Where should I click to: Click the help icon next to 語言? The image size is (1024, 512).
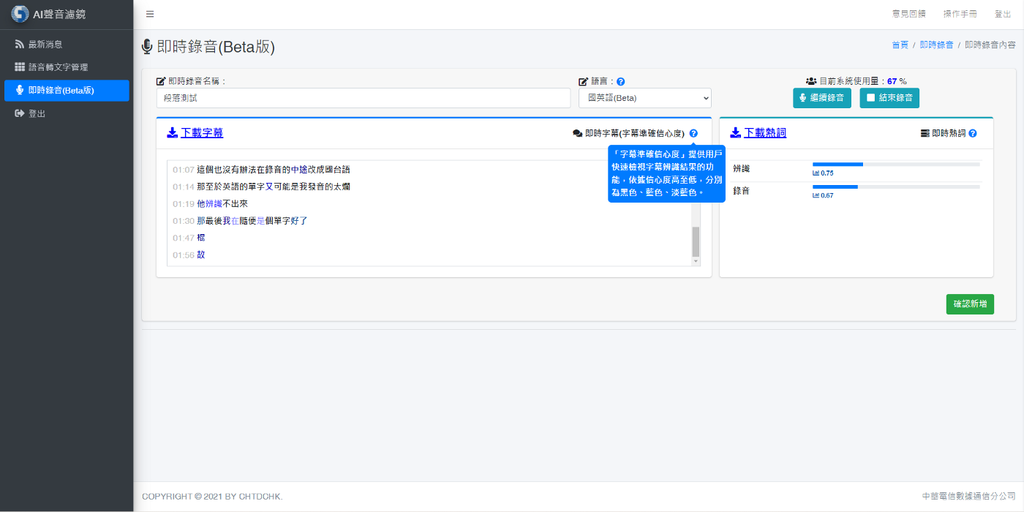click(621, 82)
